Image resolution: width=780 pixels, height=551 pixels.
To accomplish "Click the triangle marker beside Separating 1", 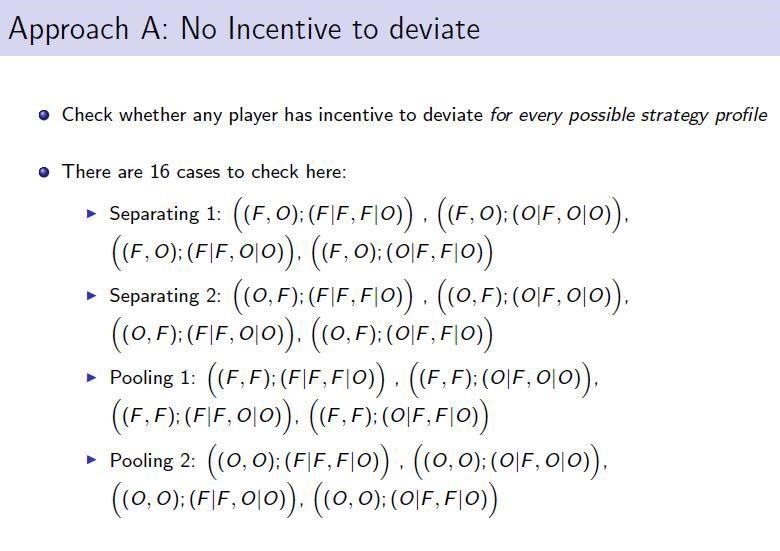I will [x=93, y=214].
